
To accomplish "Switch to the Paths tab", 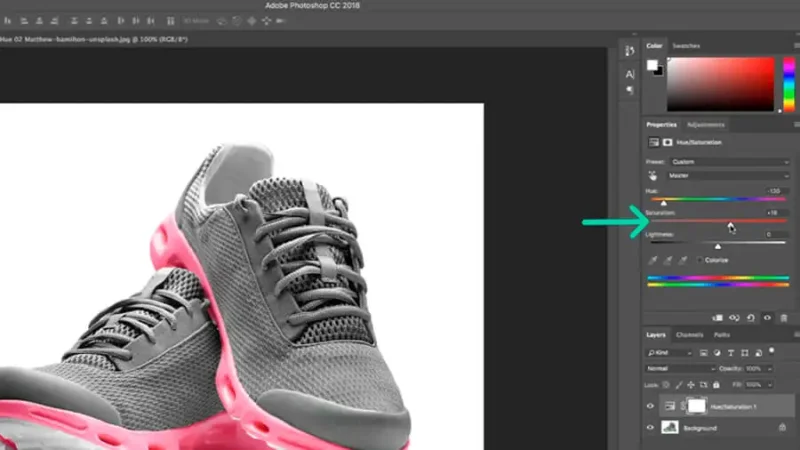I will point(721,335).
